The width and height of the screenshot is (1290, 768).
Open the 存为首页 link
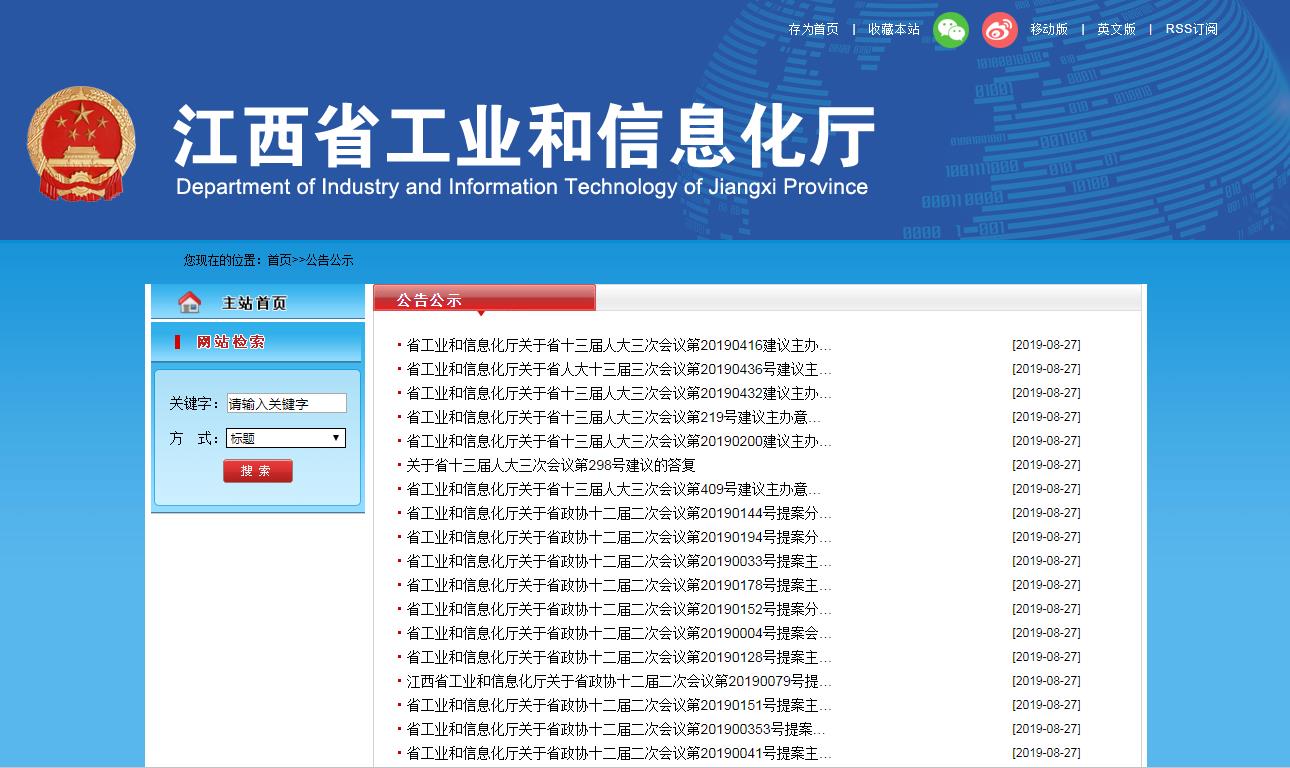(813, 30)
